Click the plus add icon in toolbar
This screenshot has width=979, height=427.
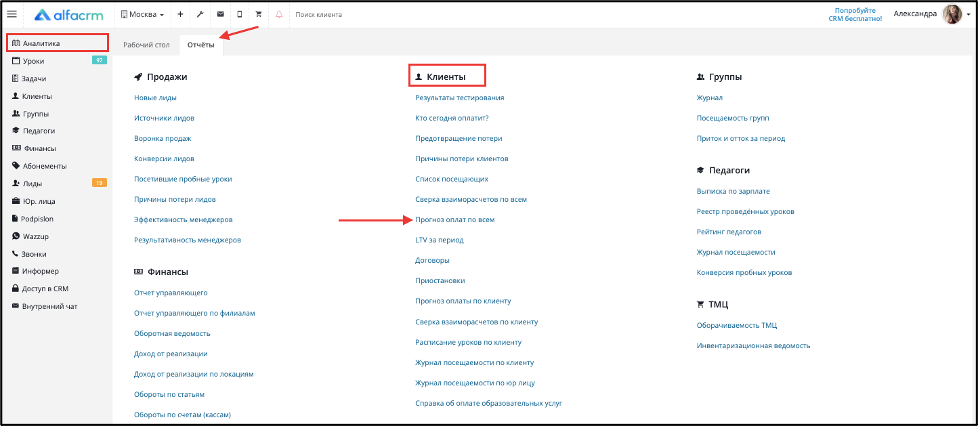180,14
